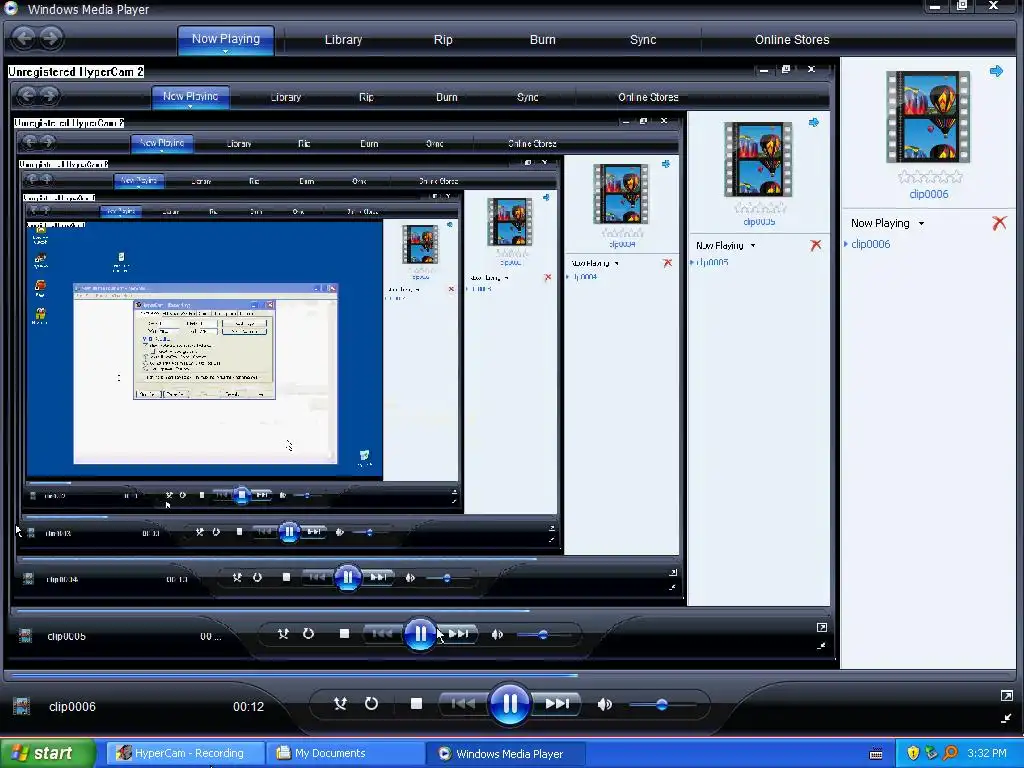Click the Back navigation arrow in Media Player
The width and height of the screenshot is (1024, 768).
point(25,38)
